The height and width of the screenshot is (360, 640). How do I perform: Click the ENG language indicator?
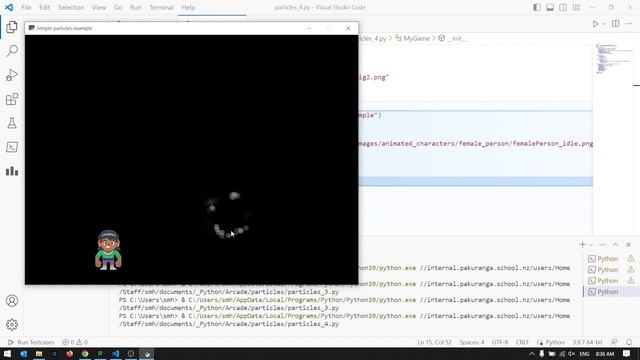[584, 354]
